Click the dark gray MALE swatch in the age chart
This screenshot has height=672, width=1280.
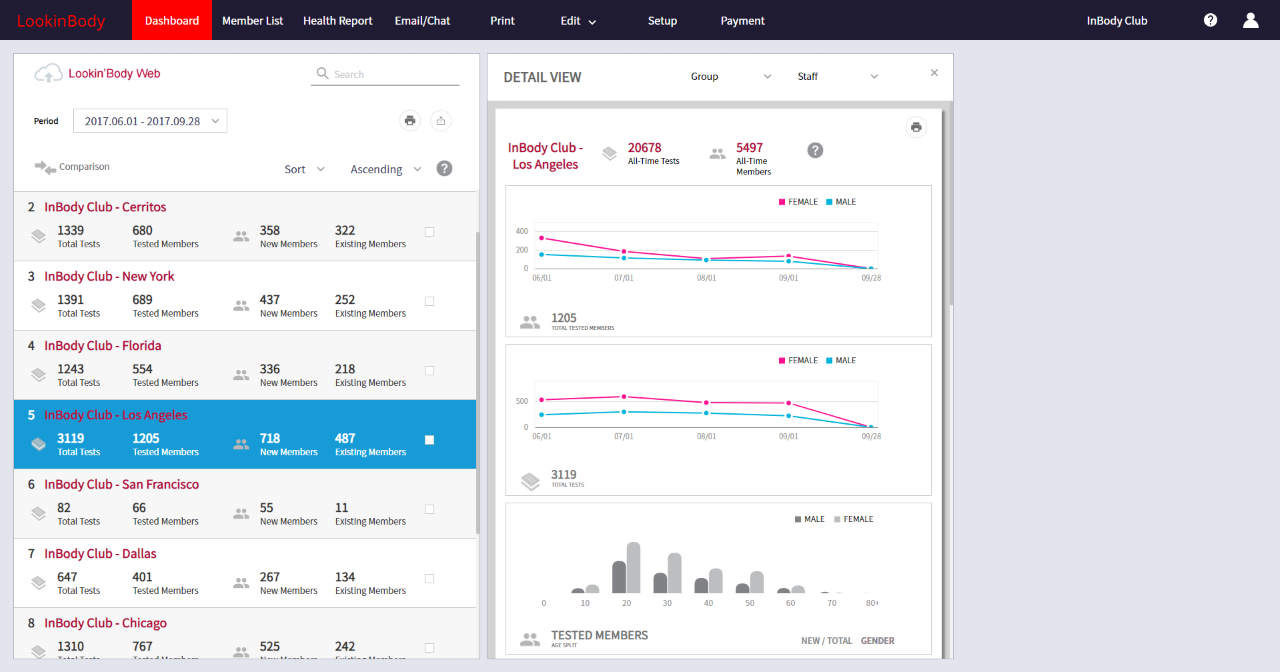[x=798, y=519]
